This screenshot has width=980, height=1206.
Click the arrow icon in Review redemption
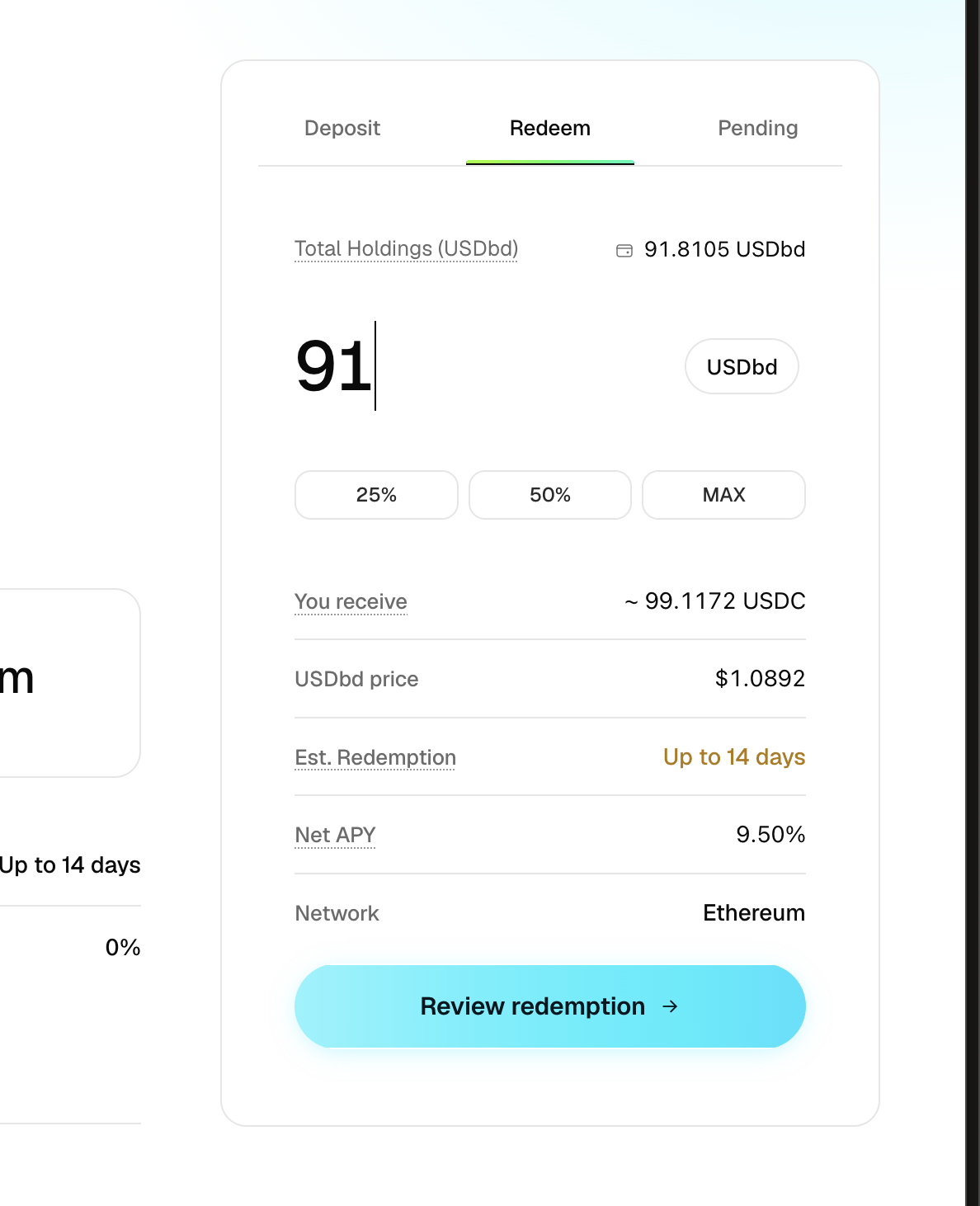click(671, 1006)
